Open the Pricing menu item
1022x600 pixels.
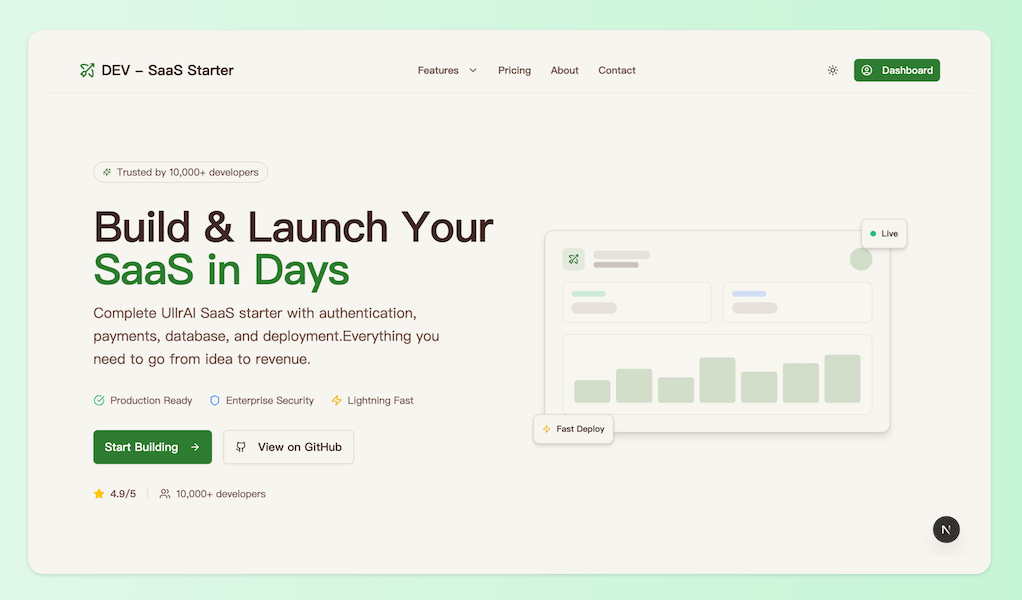[514, 70]
